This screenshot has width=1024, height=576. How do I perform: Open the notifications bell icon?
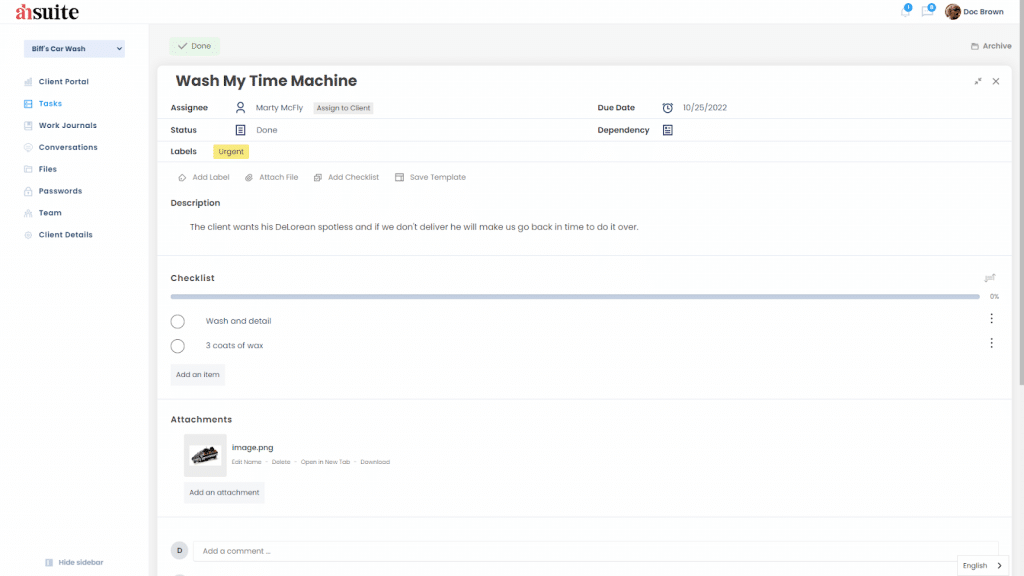click(x=905, y=11)
